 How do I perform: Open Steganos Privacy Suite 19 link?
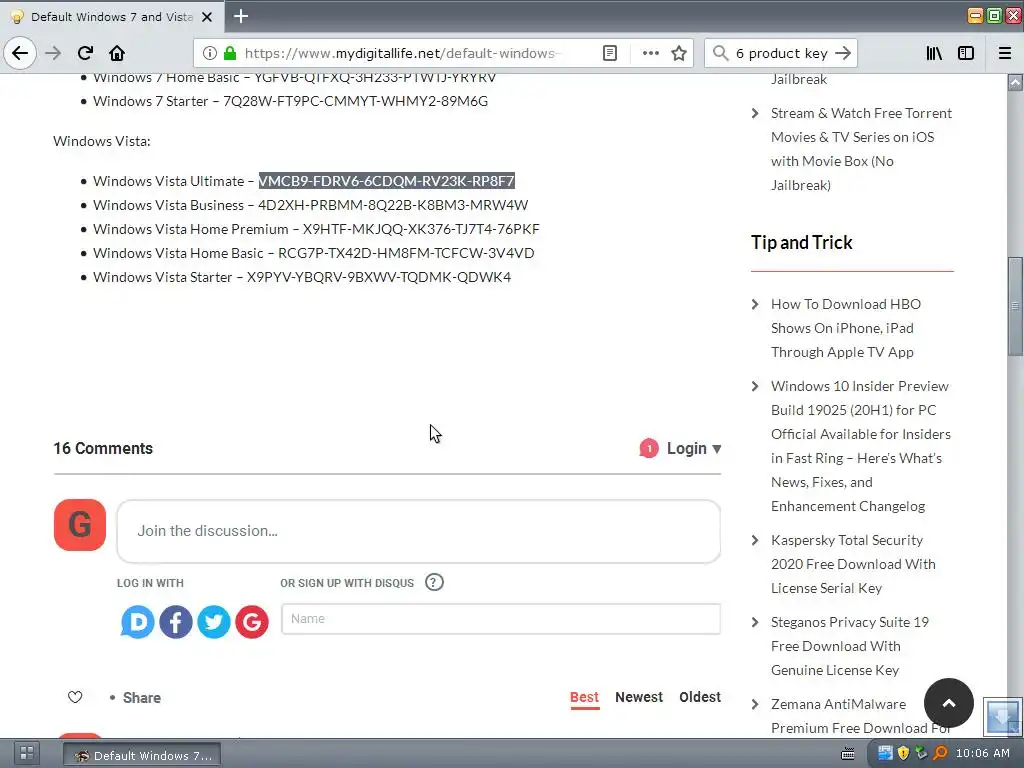tap(850, 646)
